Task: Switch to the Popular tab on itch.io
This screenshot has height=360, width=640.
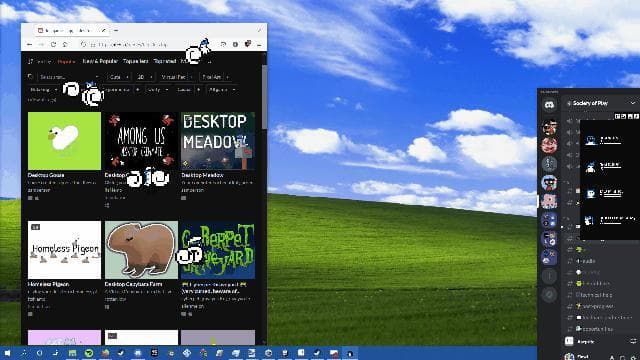Action: pos(67,61)
